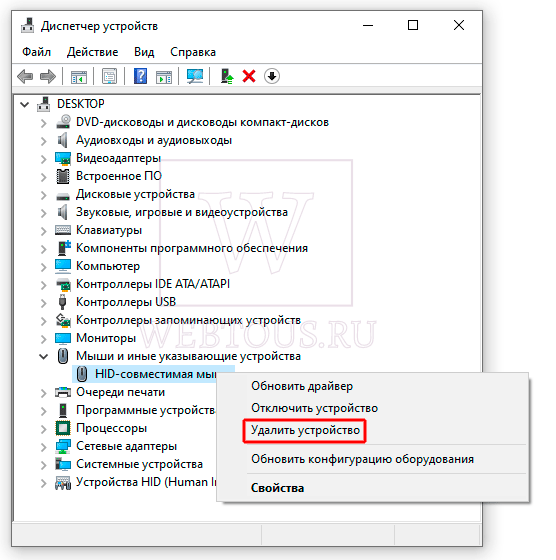Click the HID-совместимая мышь mouse icon
This screenshot has width=556, height=560.
[x=82, y=374]
